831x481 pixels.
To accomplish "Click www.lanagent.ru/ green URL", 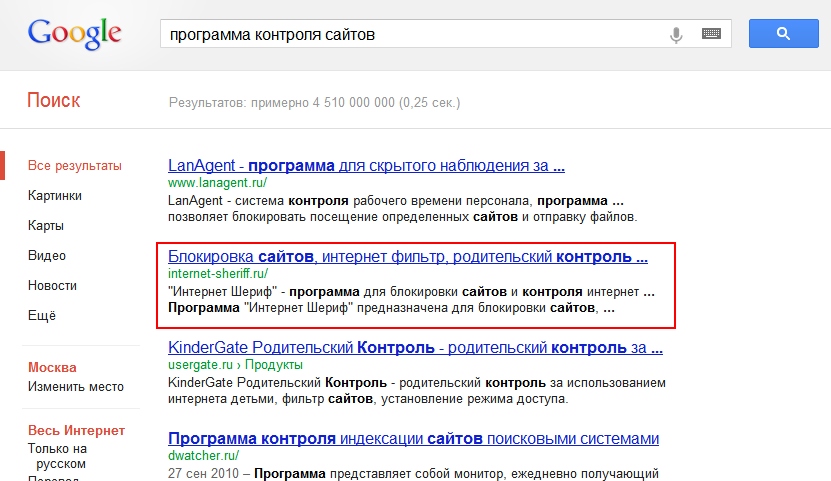I will pyautogui.click(x=217, y=183).
